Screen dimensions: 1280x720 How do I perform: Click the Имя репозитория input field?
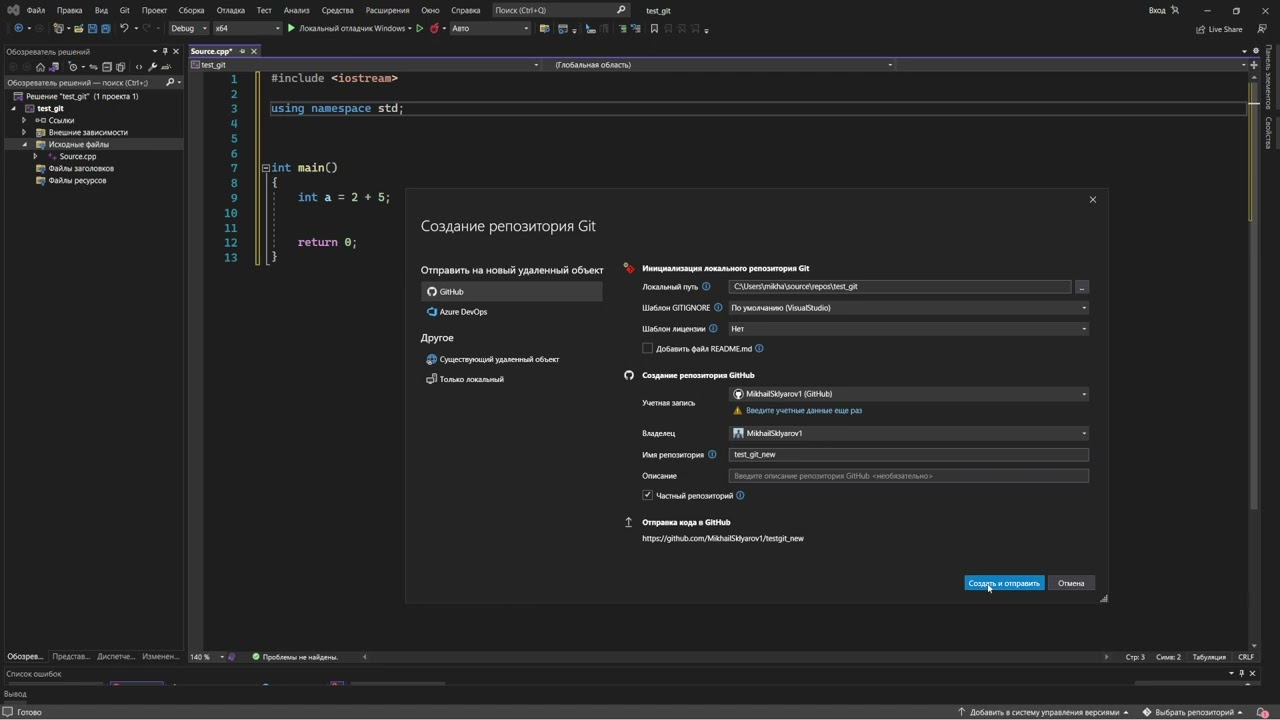click(x=909, y=455)
